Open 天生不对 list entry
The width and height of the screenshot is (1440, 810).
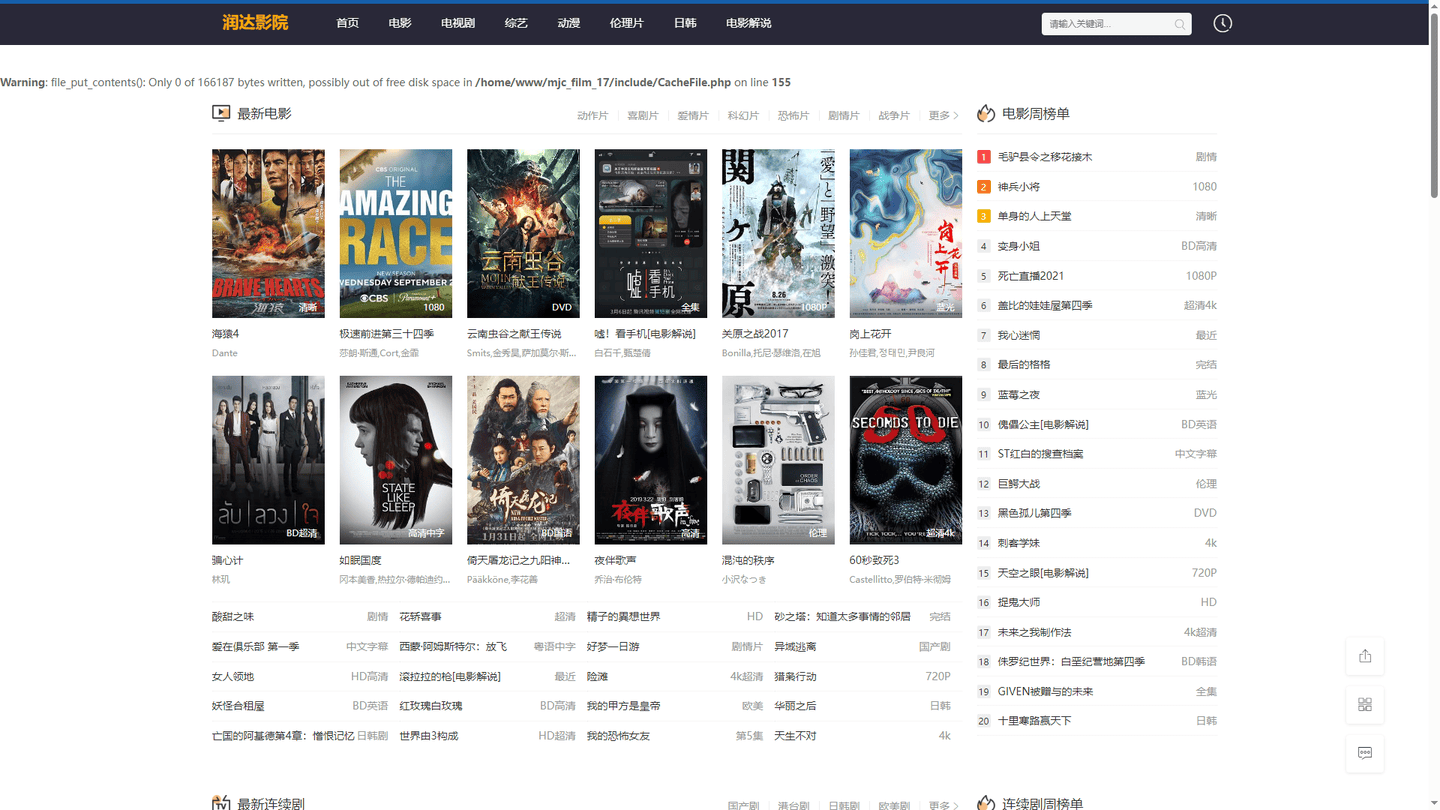(x=795, y=736)
